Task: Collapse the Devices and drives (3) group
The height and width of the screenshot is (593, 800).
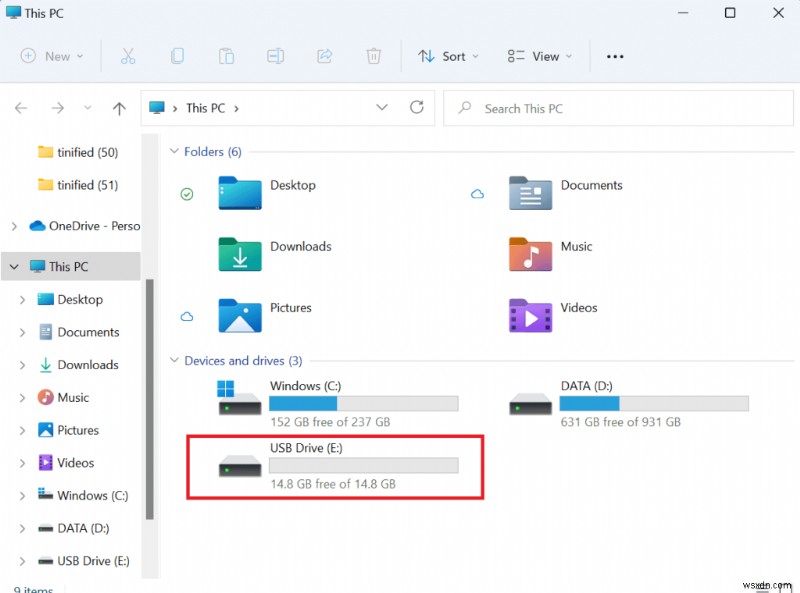Action: click(174, 360)
